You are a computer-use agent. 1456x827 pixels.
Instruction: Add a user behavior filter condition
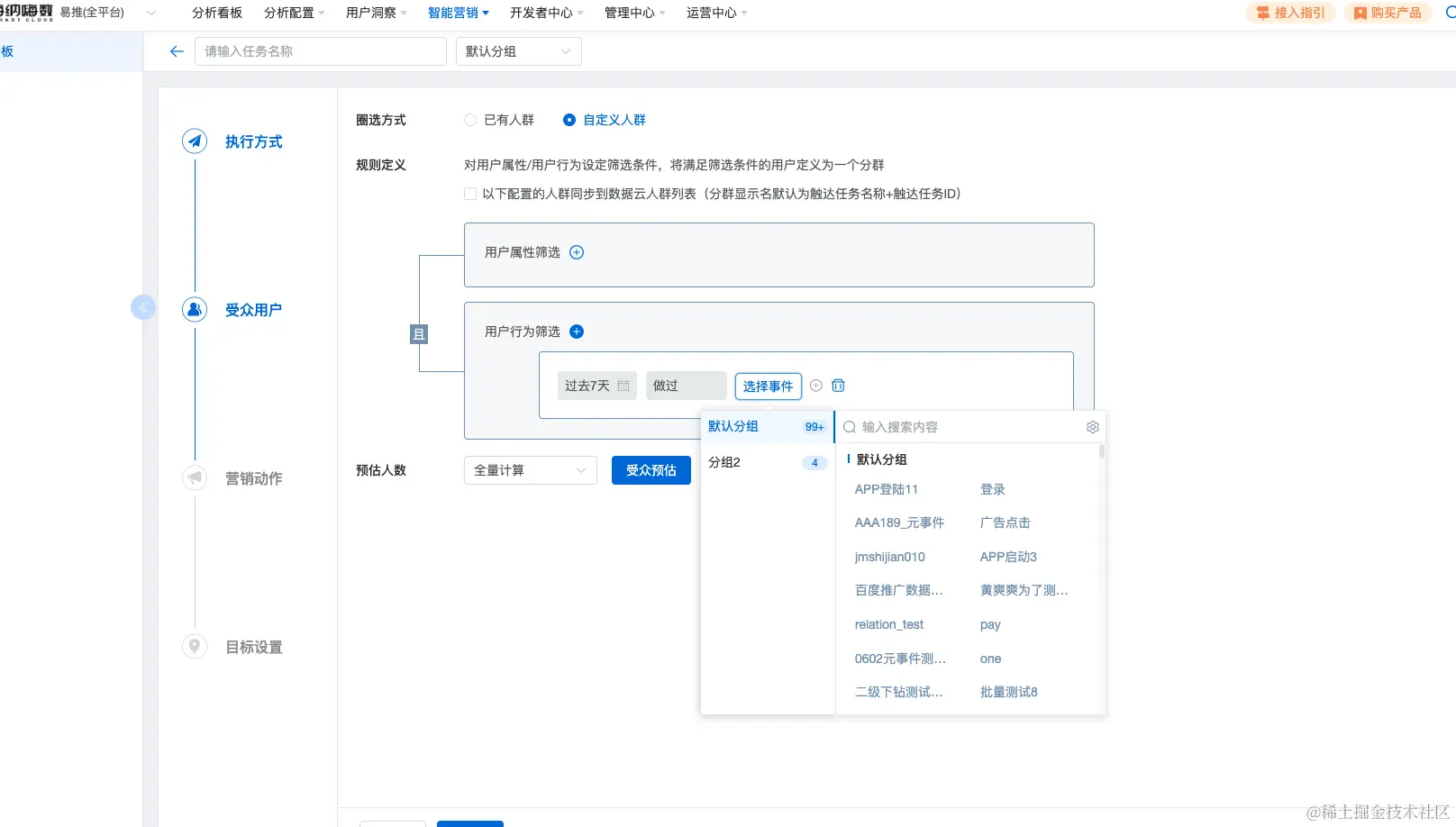point(577,332)
